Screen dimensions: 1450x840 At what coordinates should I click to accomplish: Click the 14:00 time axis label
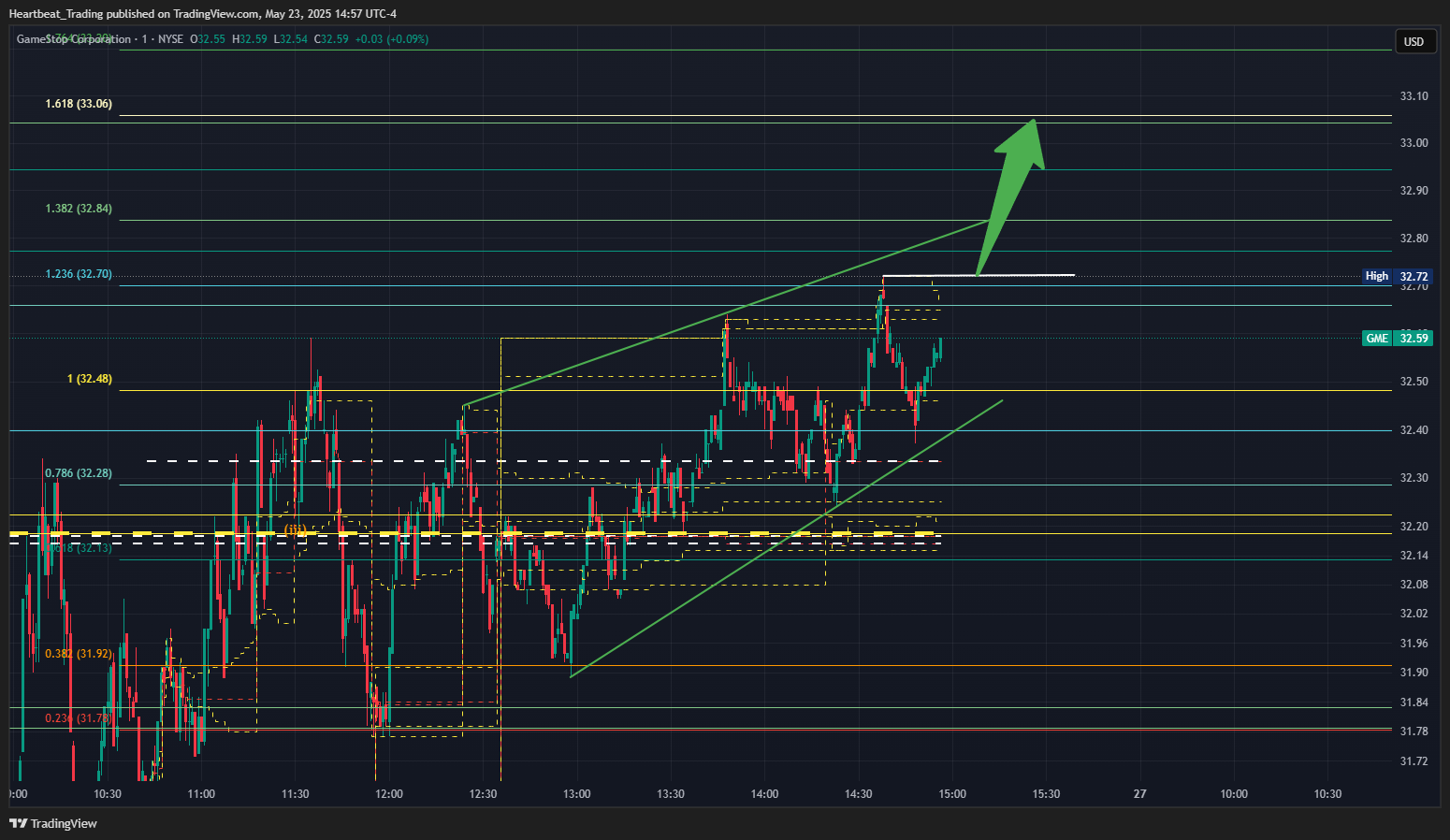[764, 794]
